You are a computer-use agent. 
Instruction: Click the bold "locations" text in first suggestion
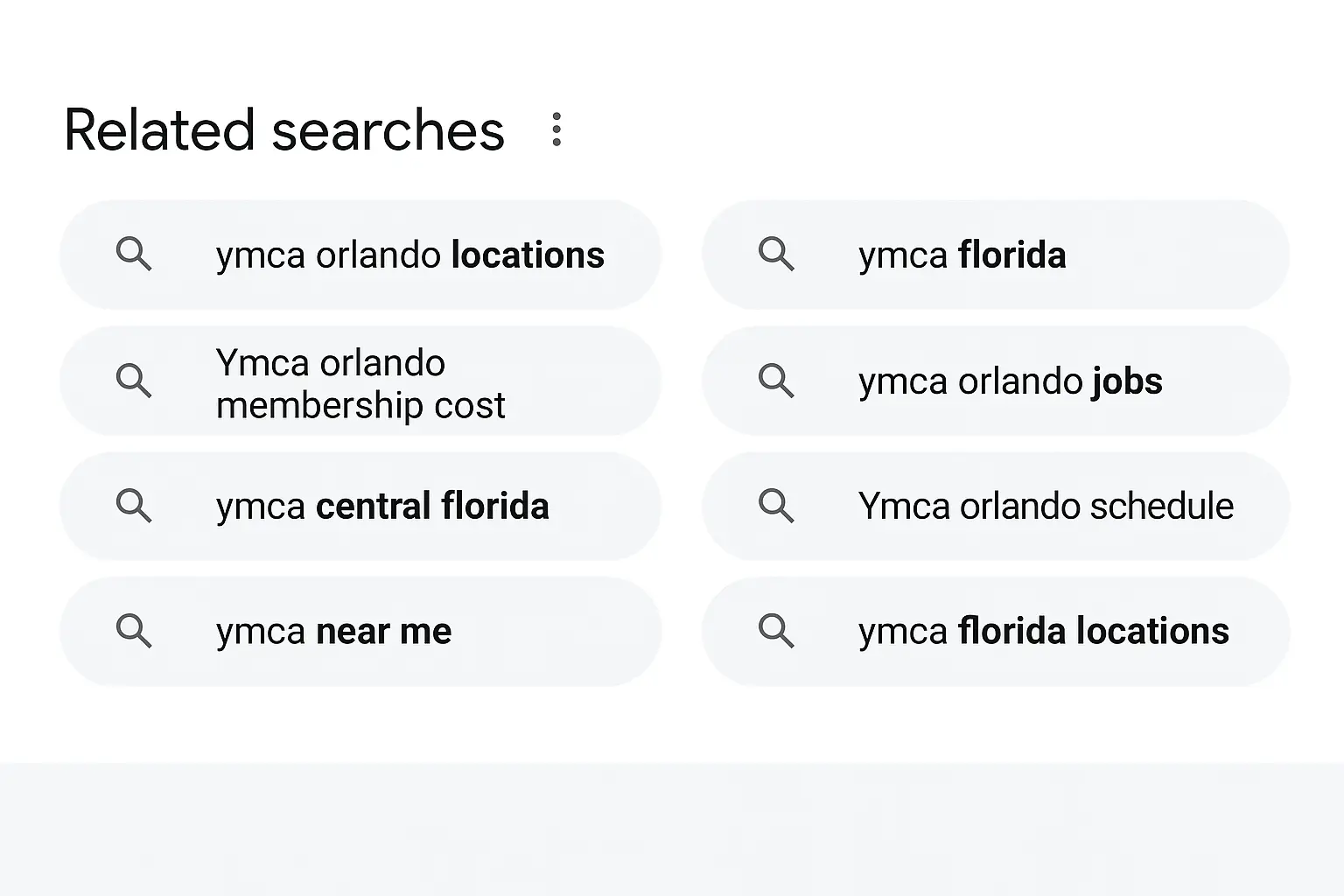(x=528, y=255)
